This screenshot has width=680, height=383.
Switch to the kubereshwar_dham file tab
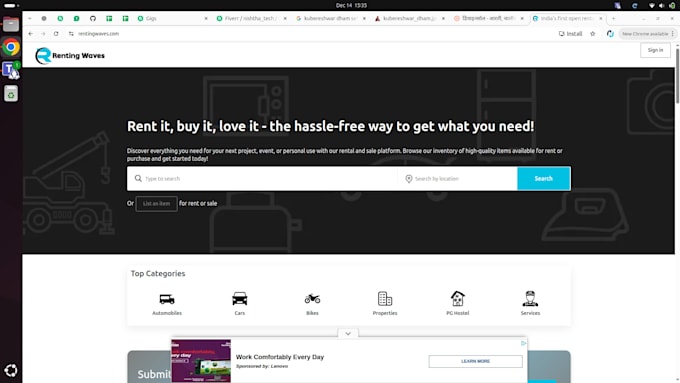point(409,18)
